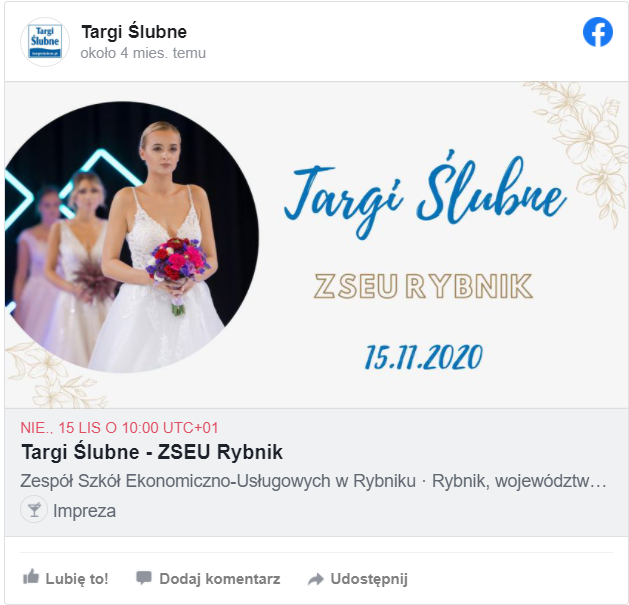The image size is (629, 605).
Task: Open the 'około 4 mies. temu' timestamp
Action: (143, 53)
